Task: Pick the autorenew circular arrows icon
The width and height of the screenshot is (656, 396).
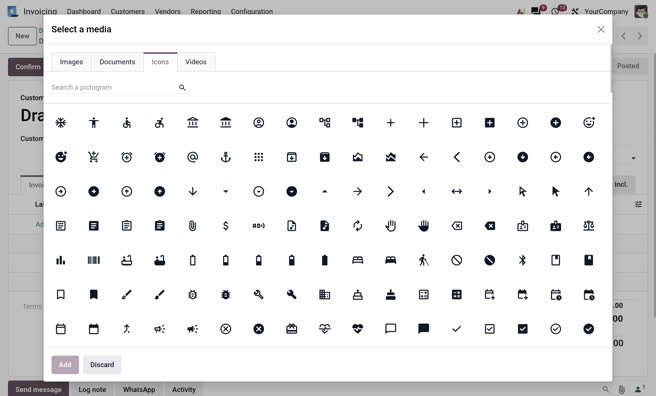Action: [x=357, y=226]
